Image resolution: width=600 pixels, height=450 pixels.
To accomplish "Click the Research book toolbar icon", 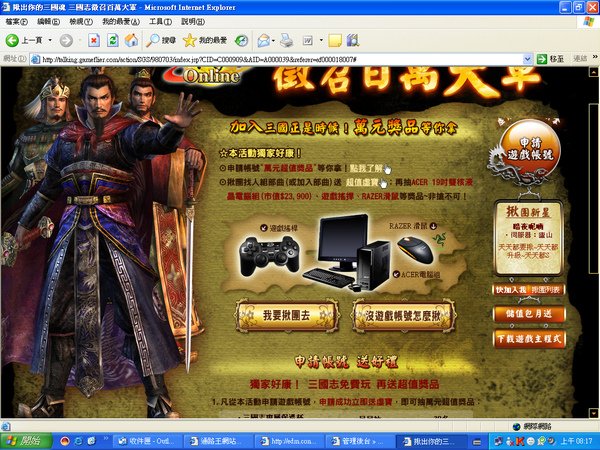I will (353, 40).
